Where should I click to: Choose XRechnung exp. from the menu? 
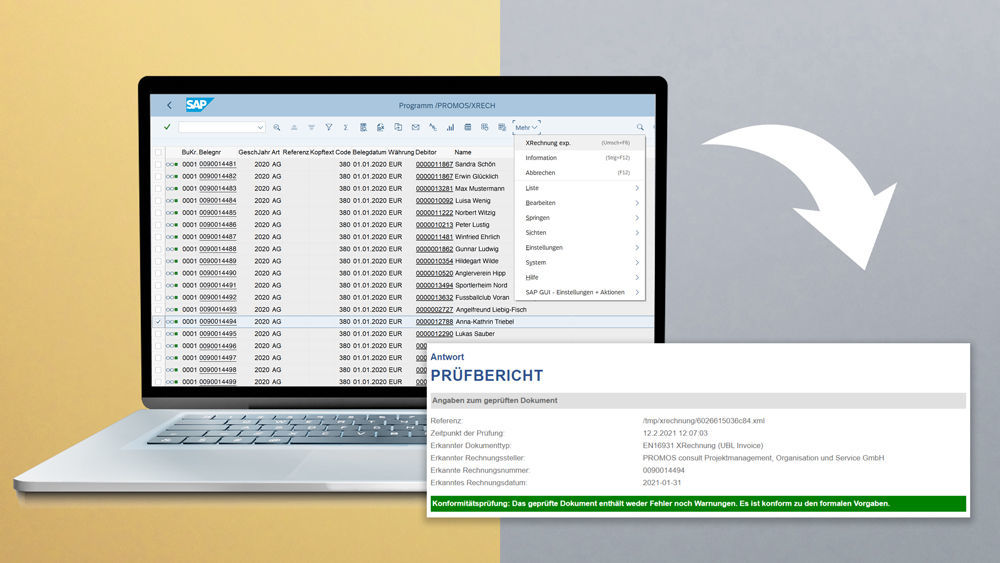[x=548, y=143]
